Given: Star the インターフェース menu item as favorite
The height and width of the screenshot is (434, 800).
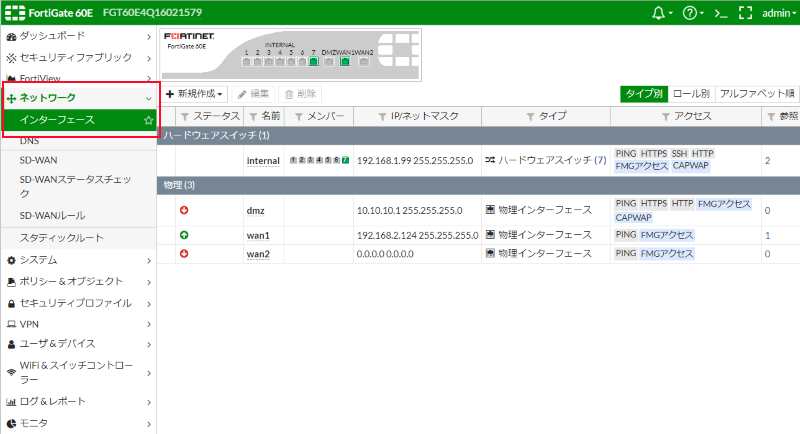Looking at the screenshot, I should (x=148, y=120).
